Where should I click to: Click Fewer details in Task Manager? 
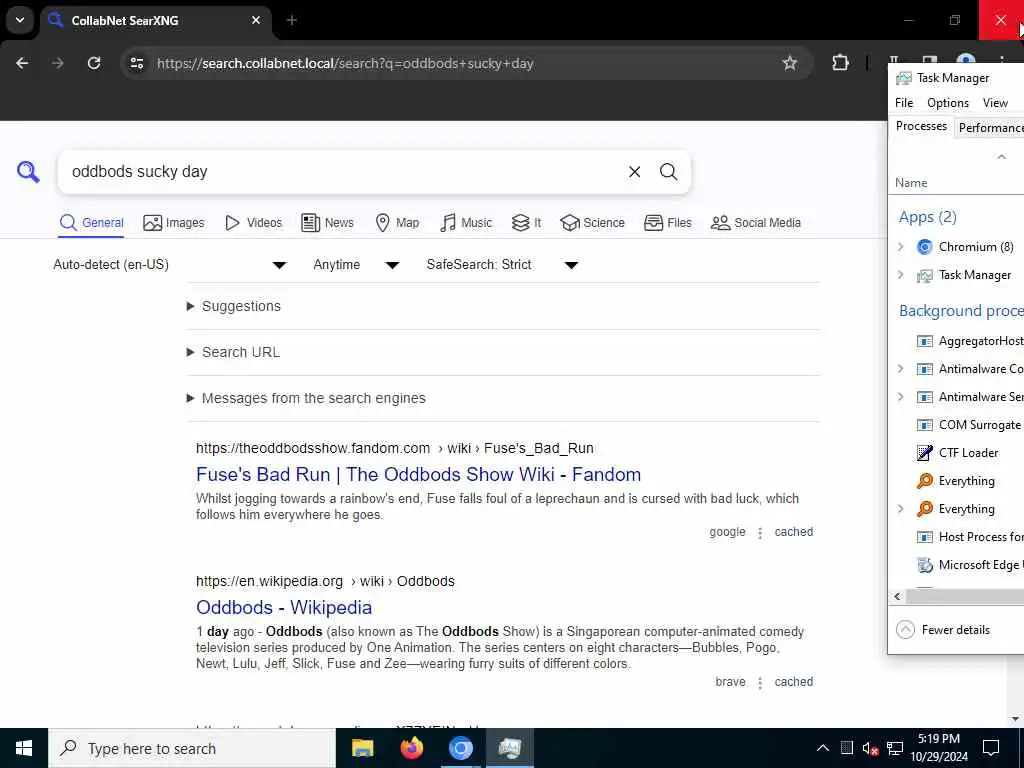coord(944,630)
